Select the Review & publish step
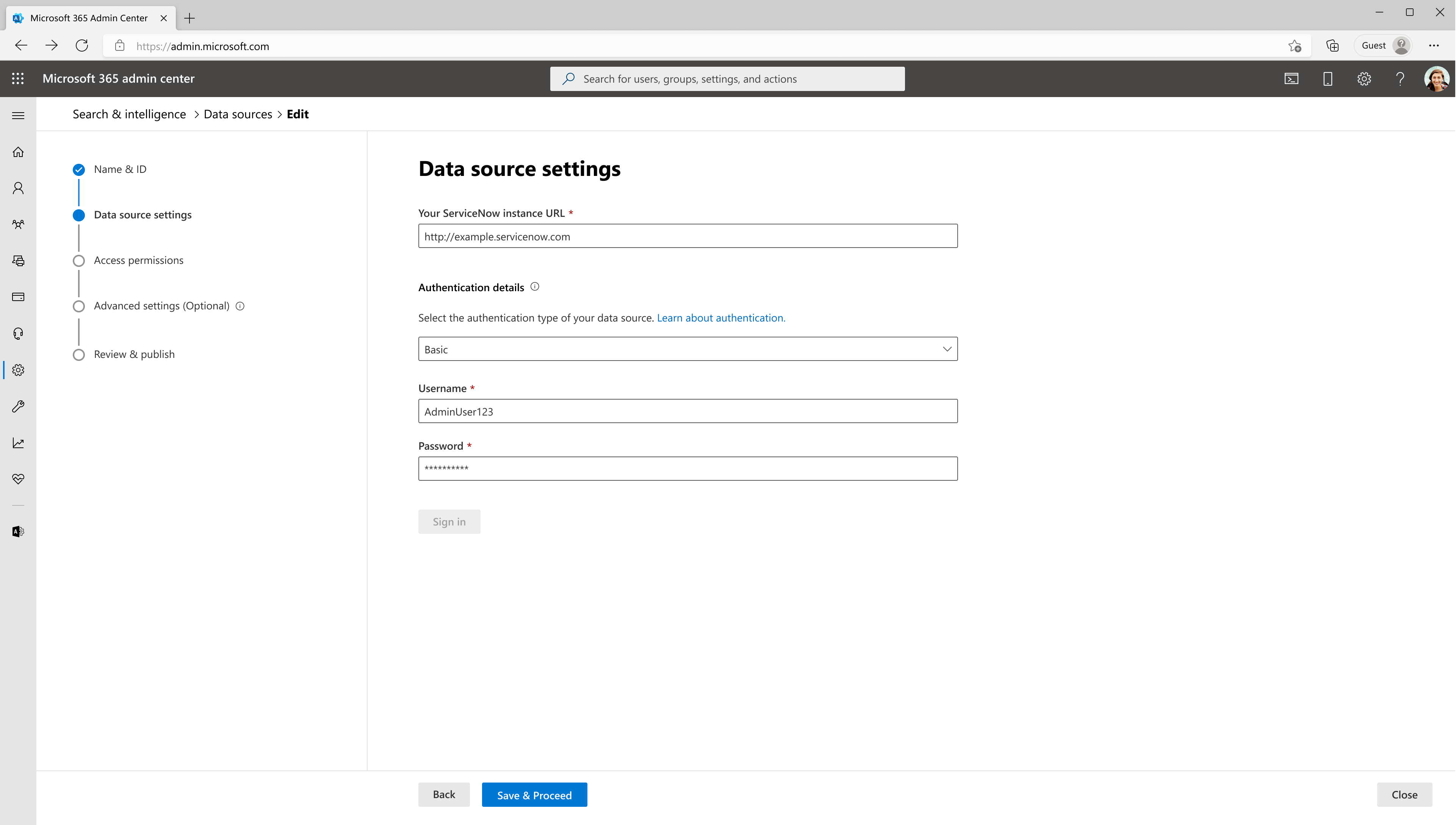The width and height of the screenshot is (1456, 825). point(134,354)
